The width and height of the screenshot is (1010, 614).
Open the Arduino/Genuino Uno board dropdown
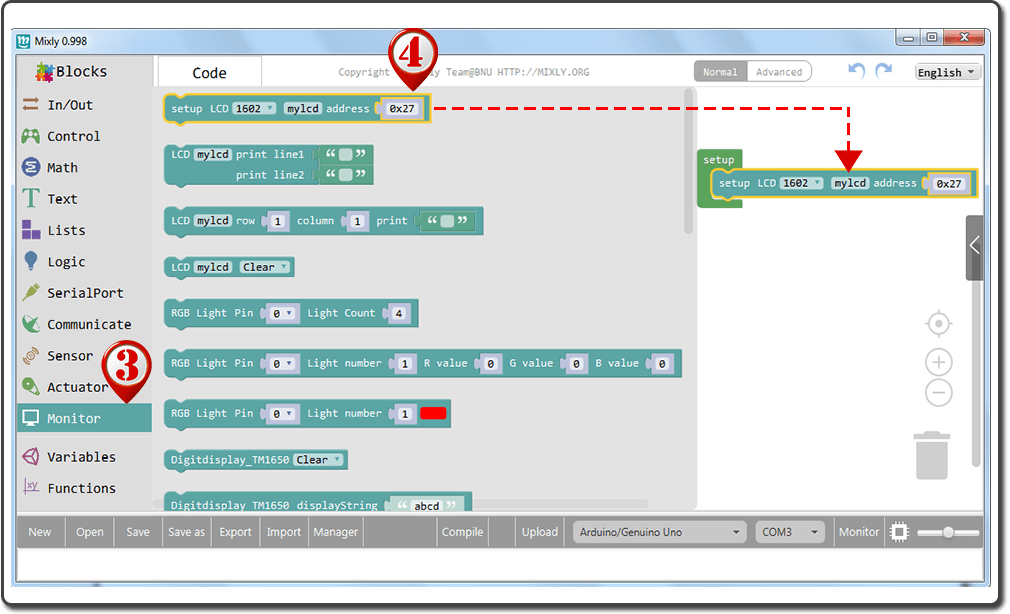(660, 532)
